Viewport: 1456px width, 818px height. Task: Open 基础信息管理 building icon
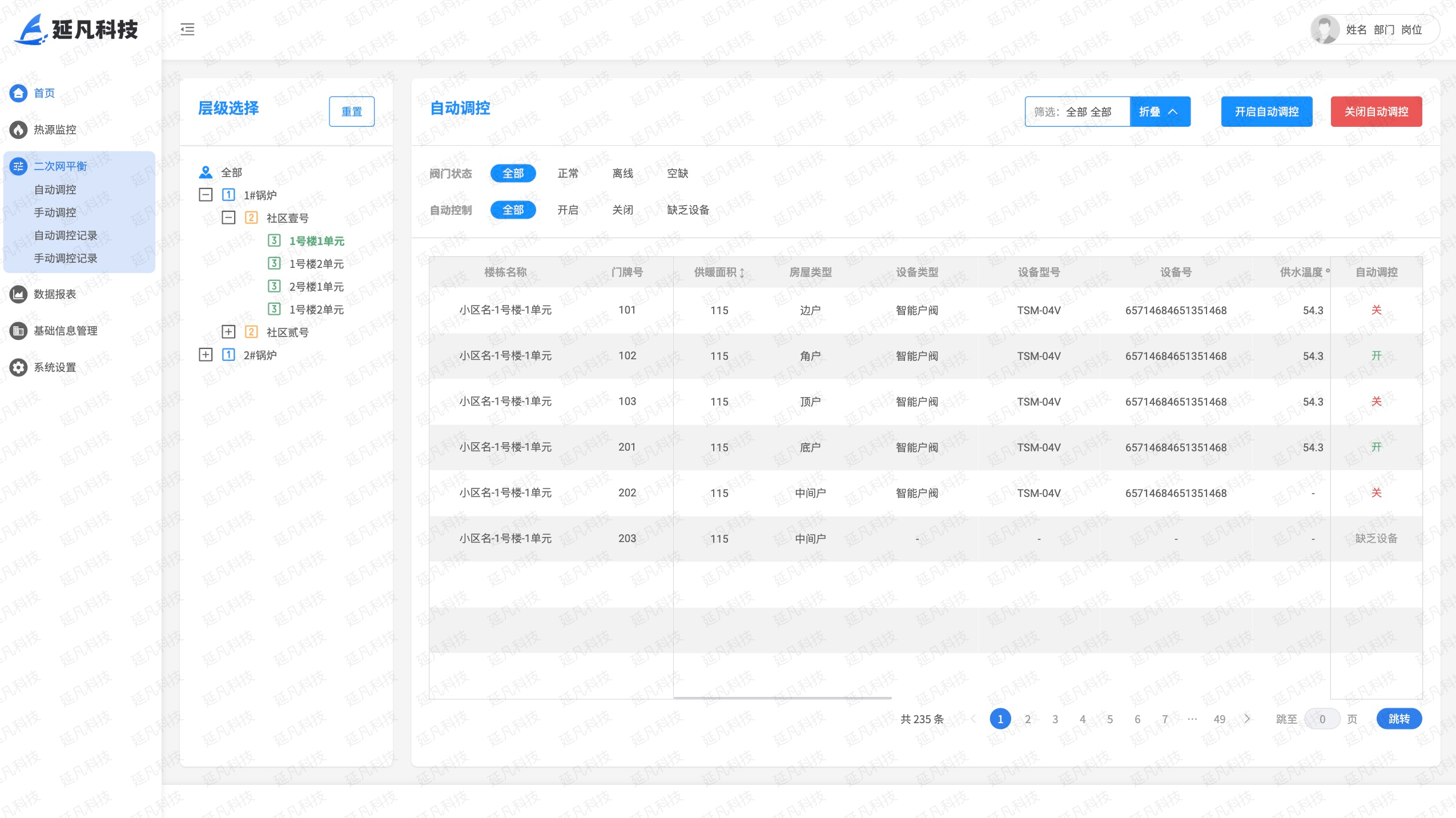pyautogui.click(x=18, y=331)
